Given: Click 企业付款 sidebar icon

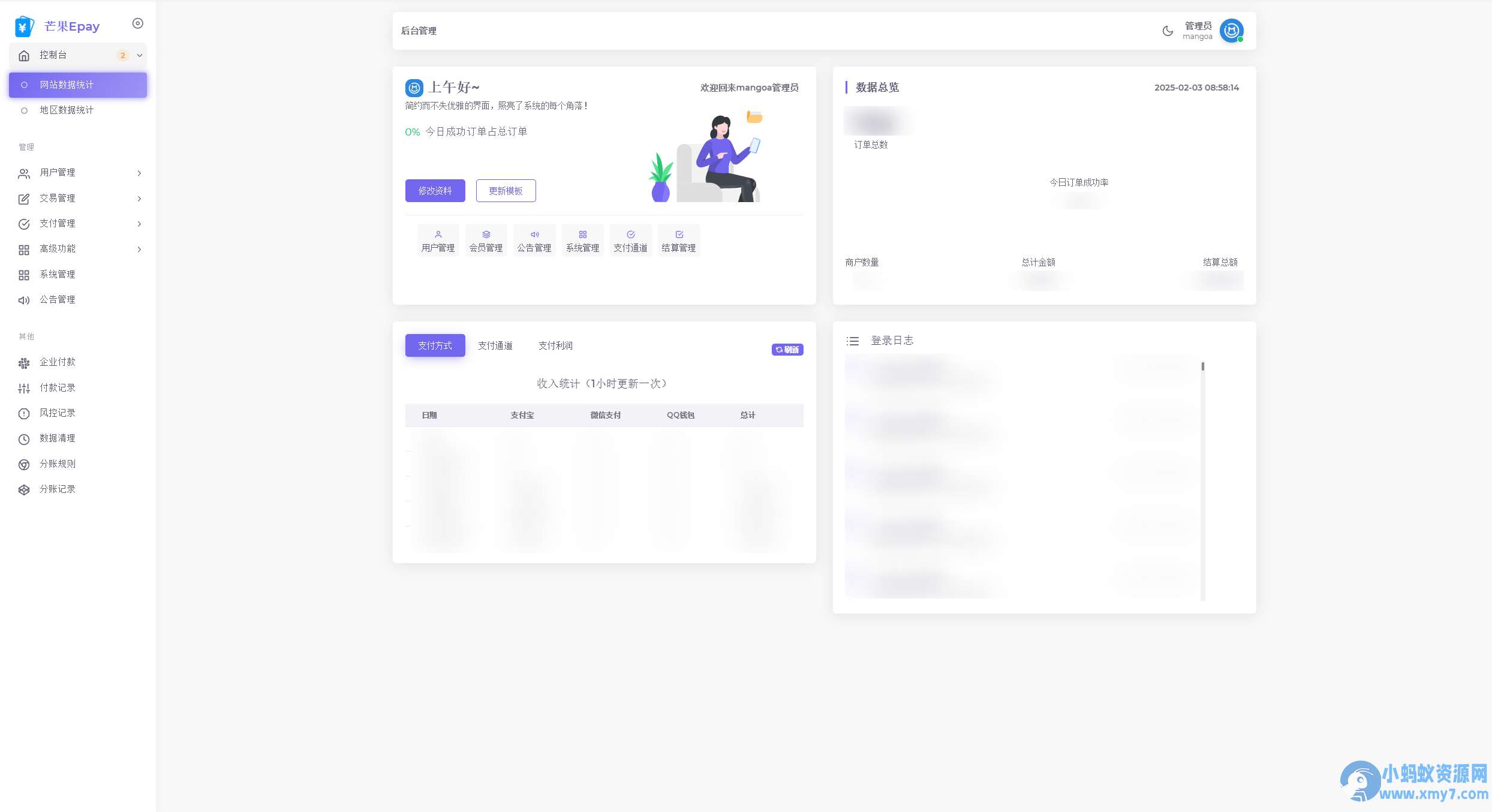Looking at the screenshot, I should pyautogui.click(x=24, y=363).
